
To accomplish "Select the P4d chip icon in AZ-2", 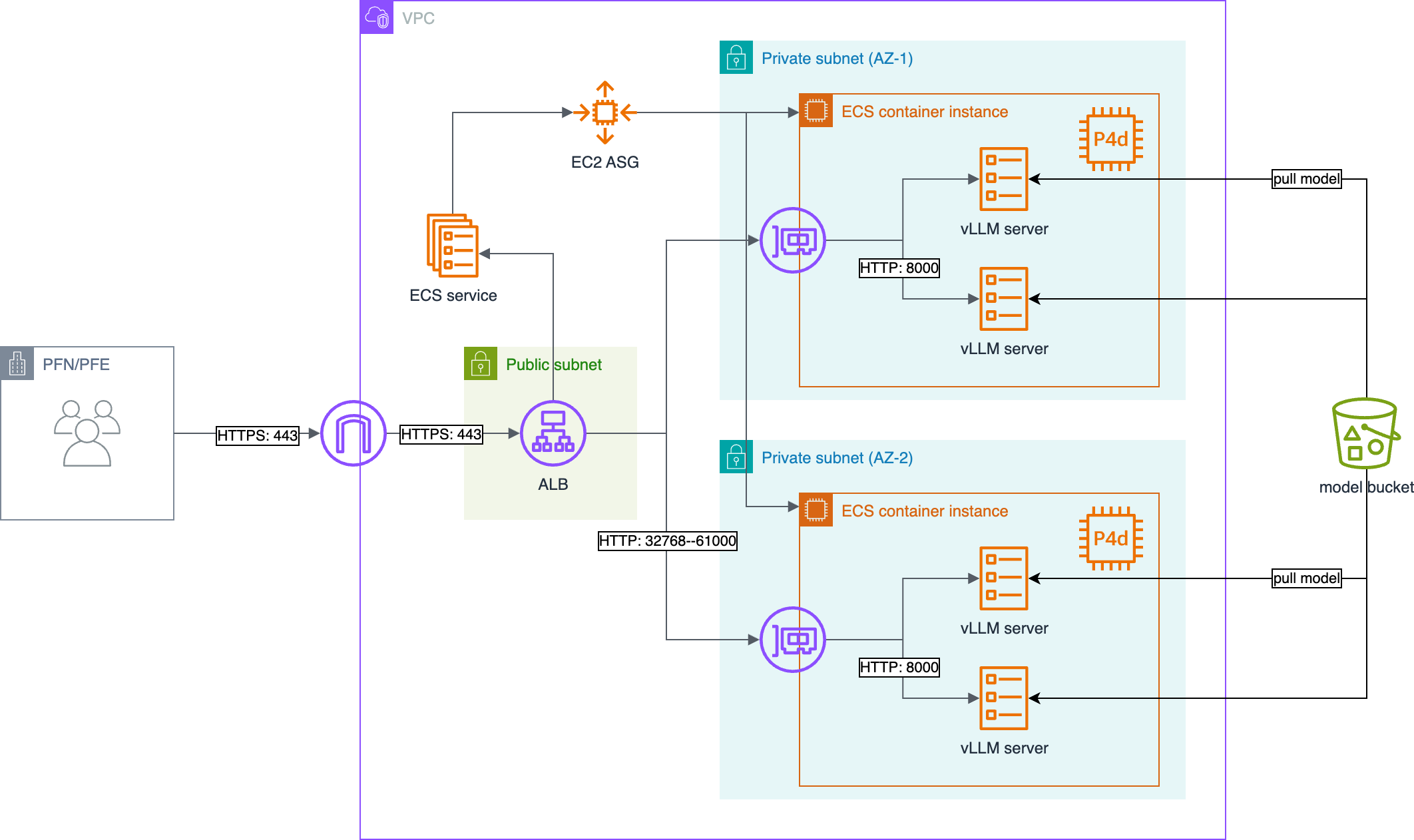I will point(1111,538).
